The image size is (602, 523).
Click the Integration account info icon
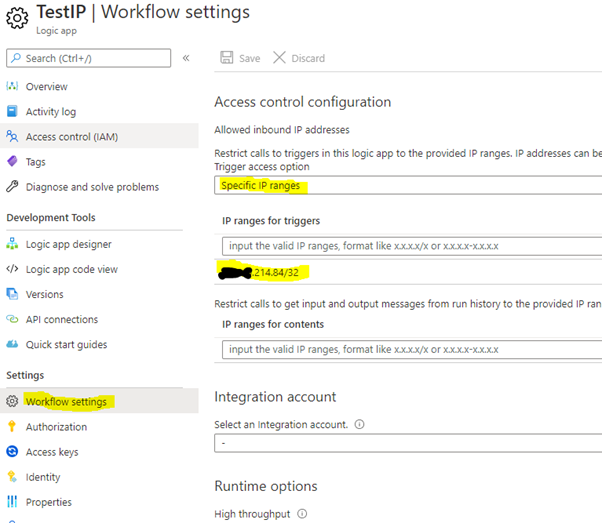359,424
